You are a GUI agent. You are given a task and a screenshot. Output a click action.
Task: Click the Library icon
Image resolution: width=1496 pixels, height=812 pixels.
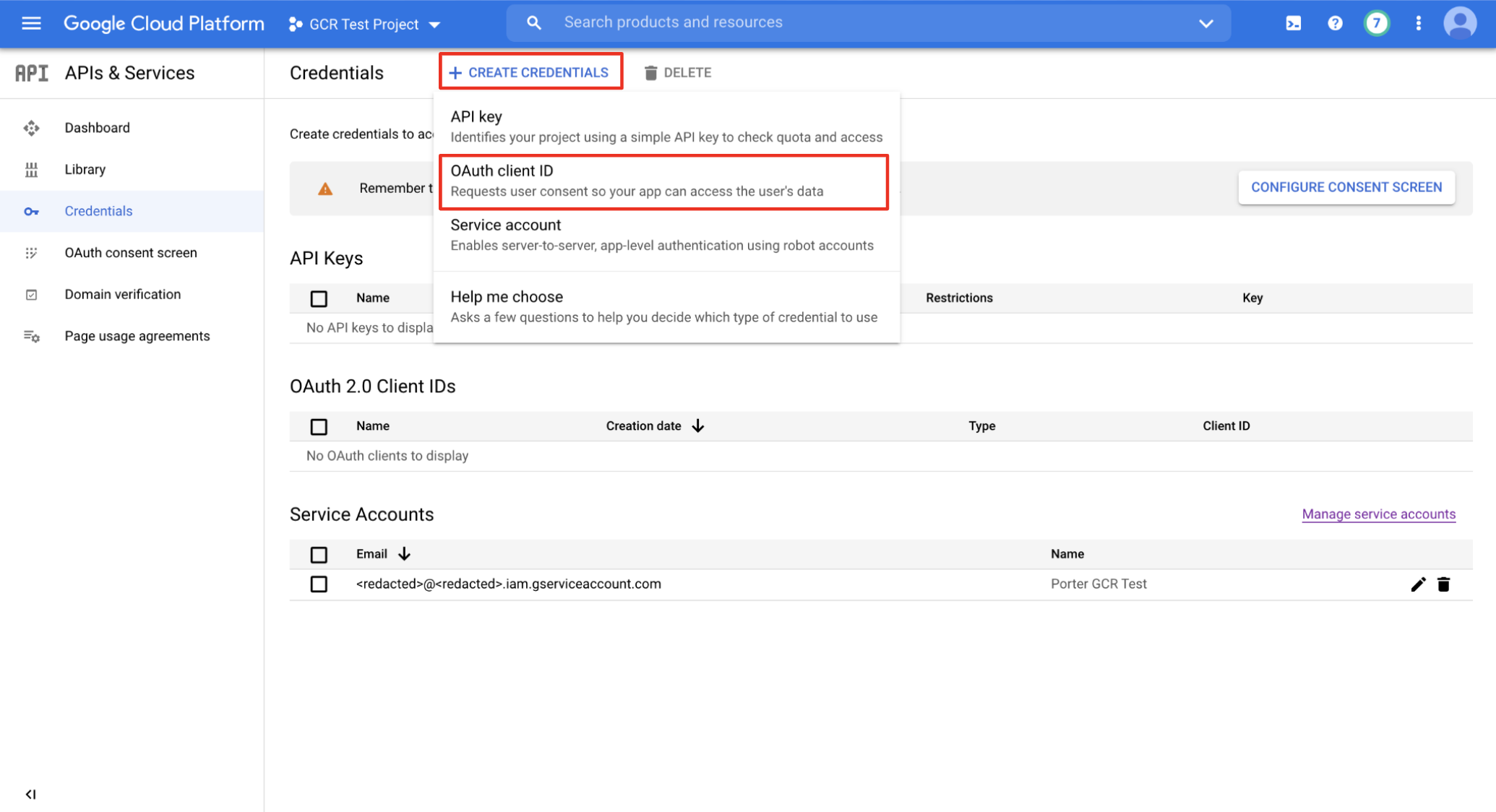click(x=31, y=170)
